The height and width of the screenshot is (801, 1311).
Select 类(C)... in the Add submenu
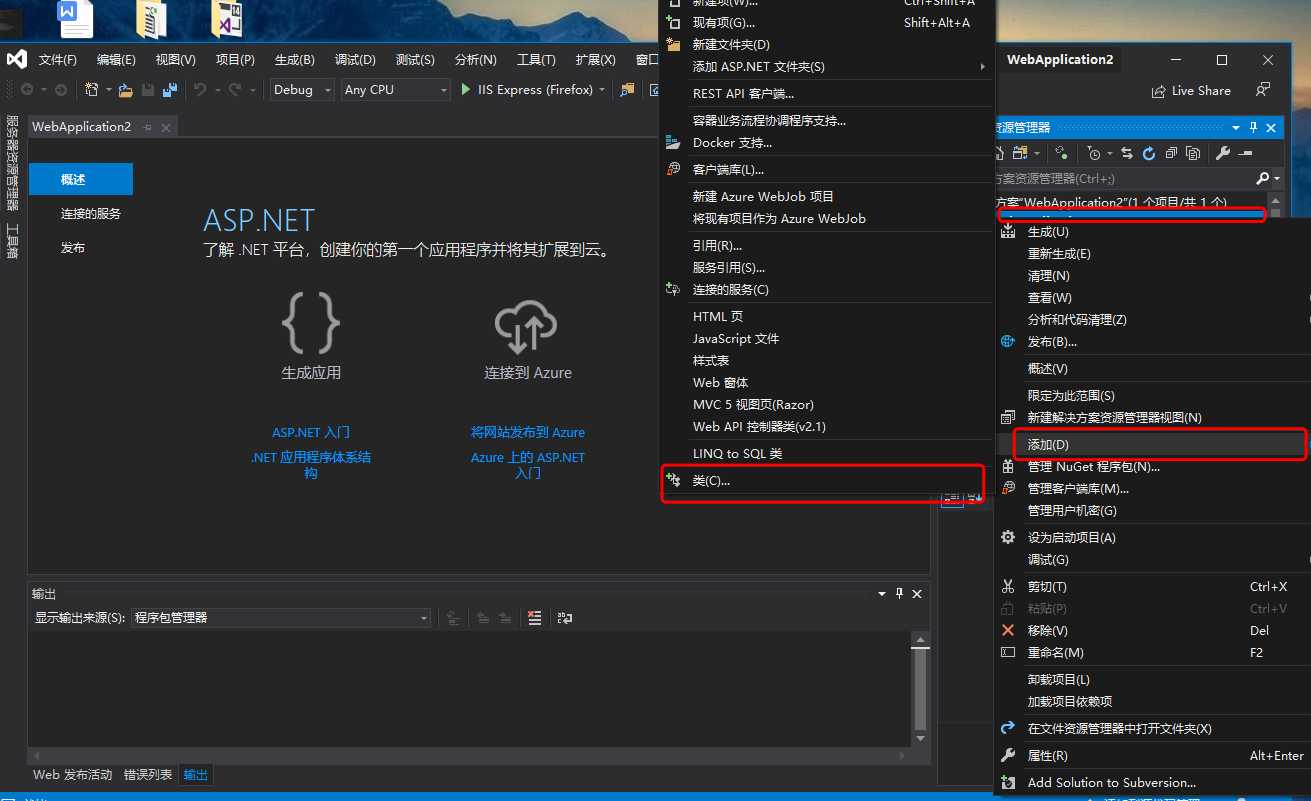(x=711, y=481)
